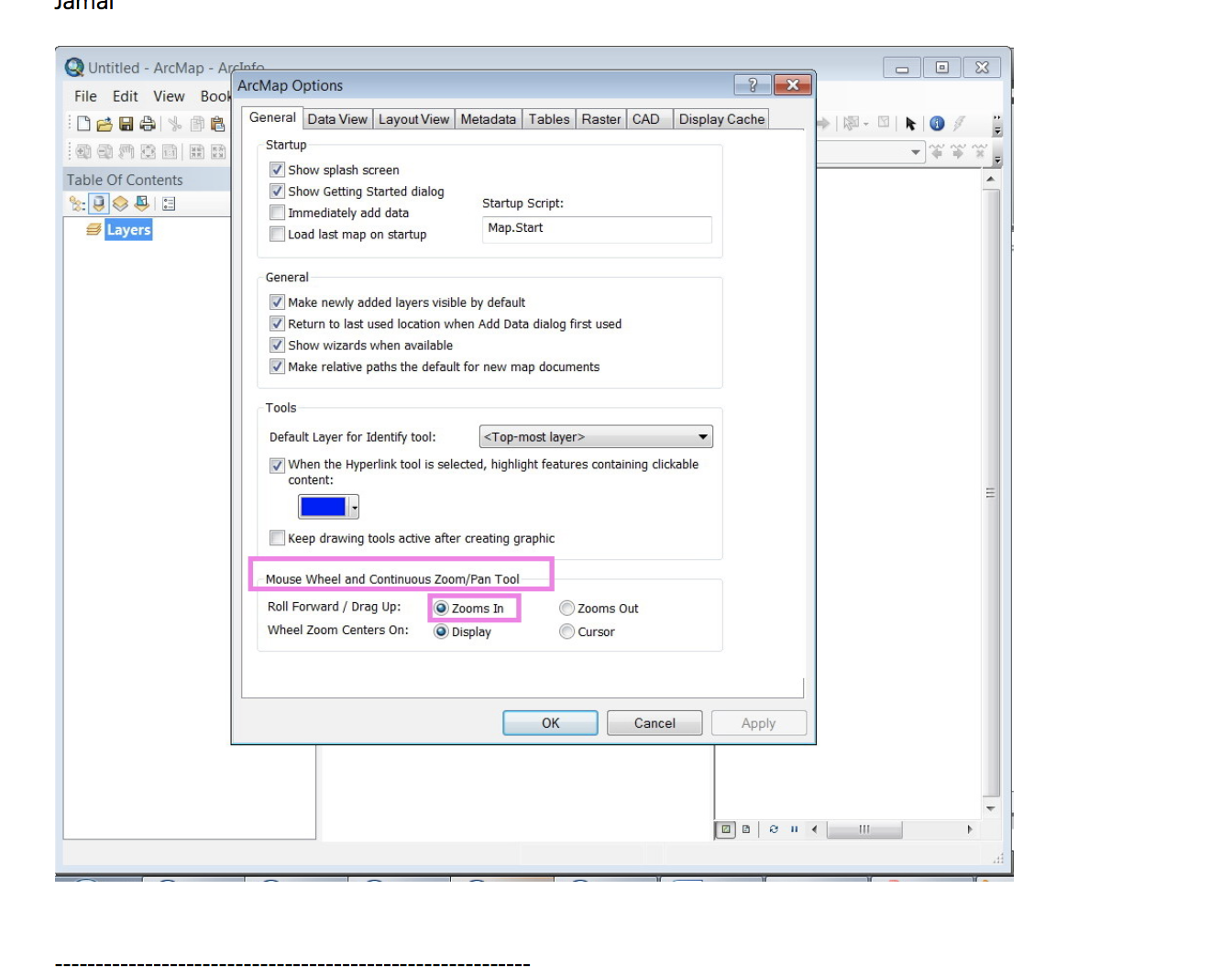
Task: Open the Layout View tab
Action: [413, 119]
